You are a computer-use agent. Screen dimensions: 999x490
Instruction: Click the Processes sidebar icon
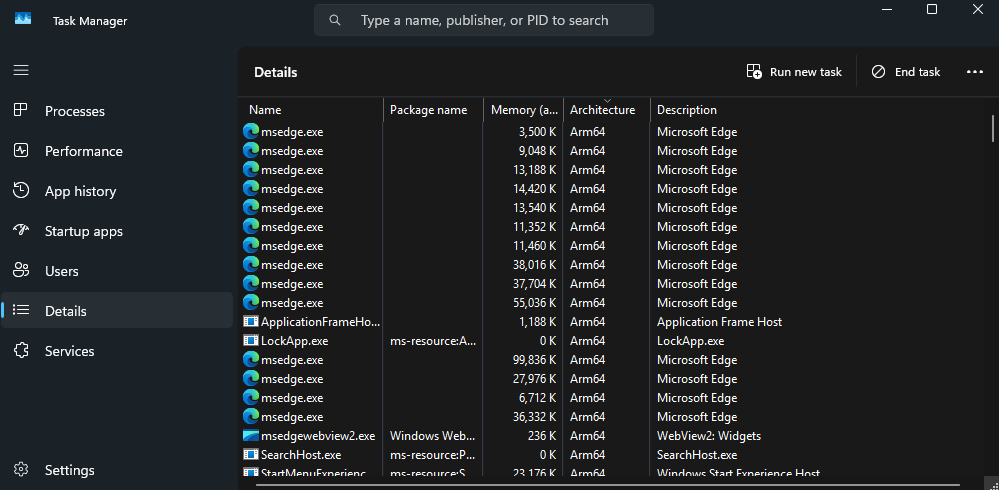pos(21,110)
